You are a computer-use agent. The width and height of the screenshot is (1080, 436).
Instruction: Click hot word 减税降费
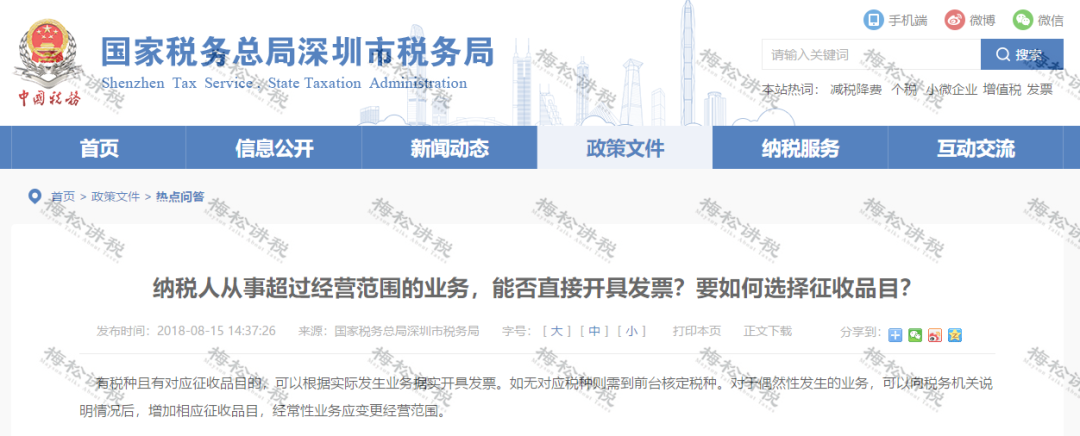pyautogui.click(x=855, y=90)
